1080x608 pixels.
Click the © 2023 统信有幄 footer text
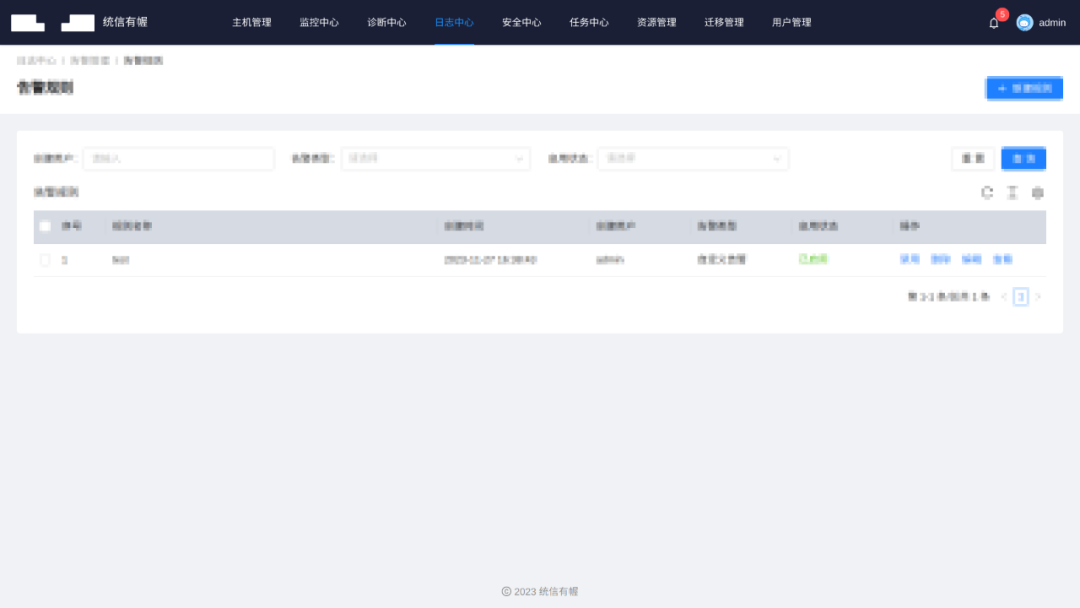[540, 591]
